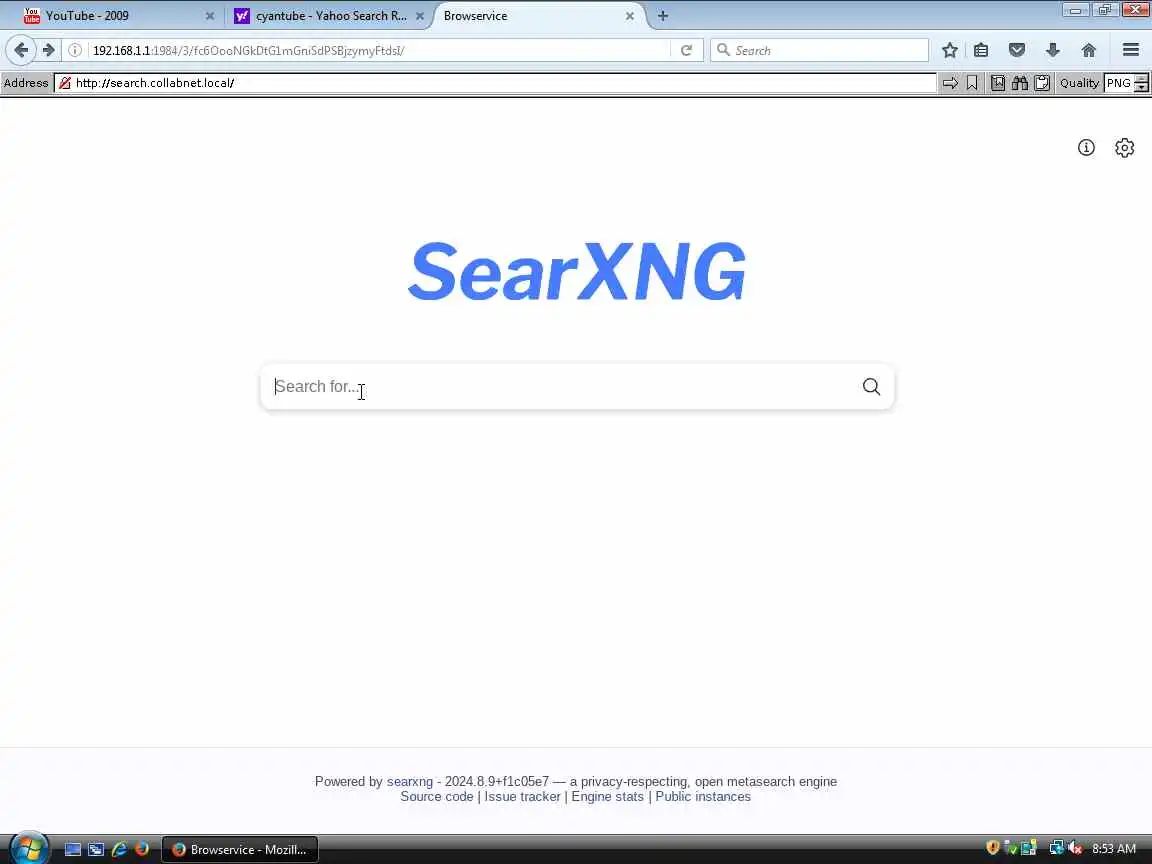Click the Browservice Go arrow button
1152x864 pixels.
pos(950,83)
